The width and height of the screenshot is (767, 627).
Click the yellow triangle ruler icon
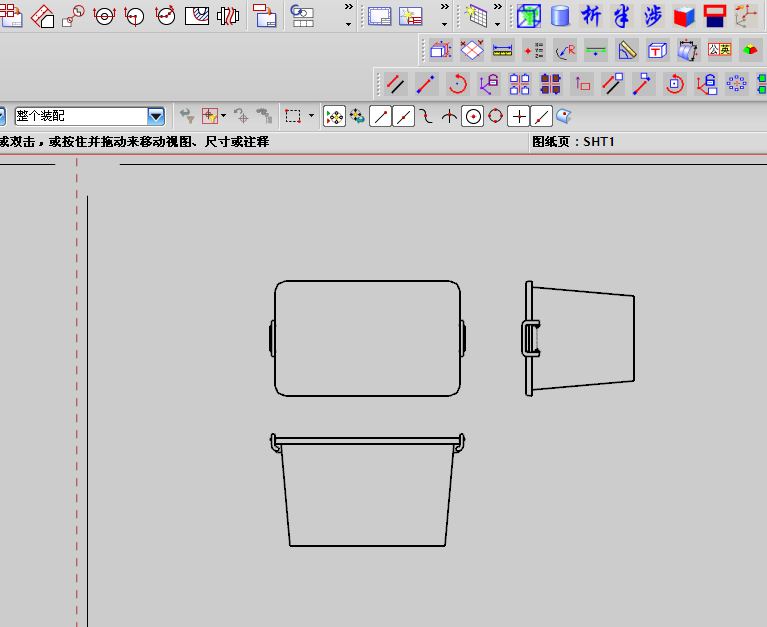pos(627,49)
